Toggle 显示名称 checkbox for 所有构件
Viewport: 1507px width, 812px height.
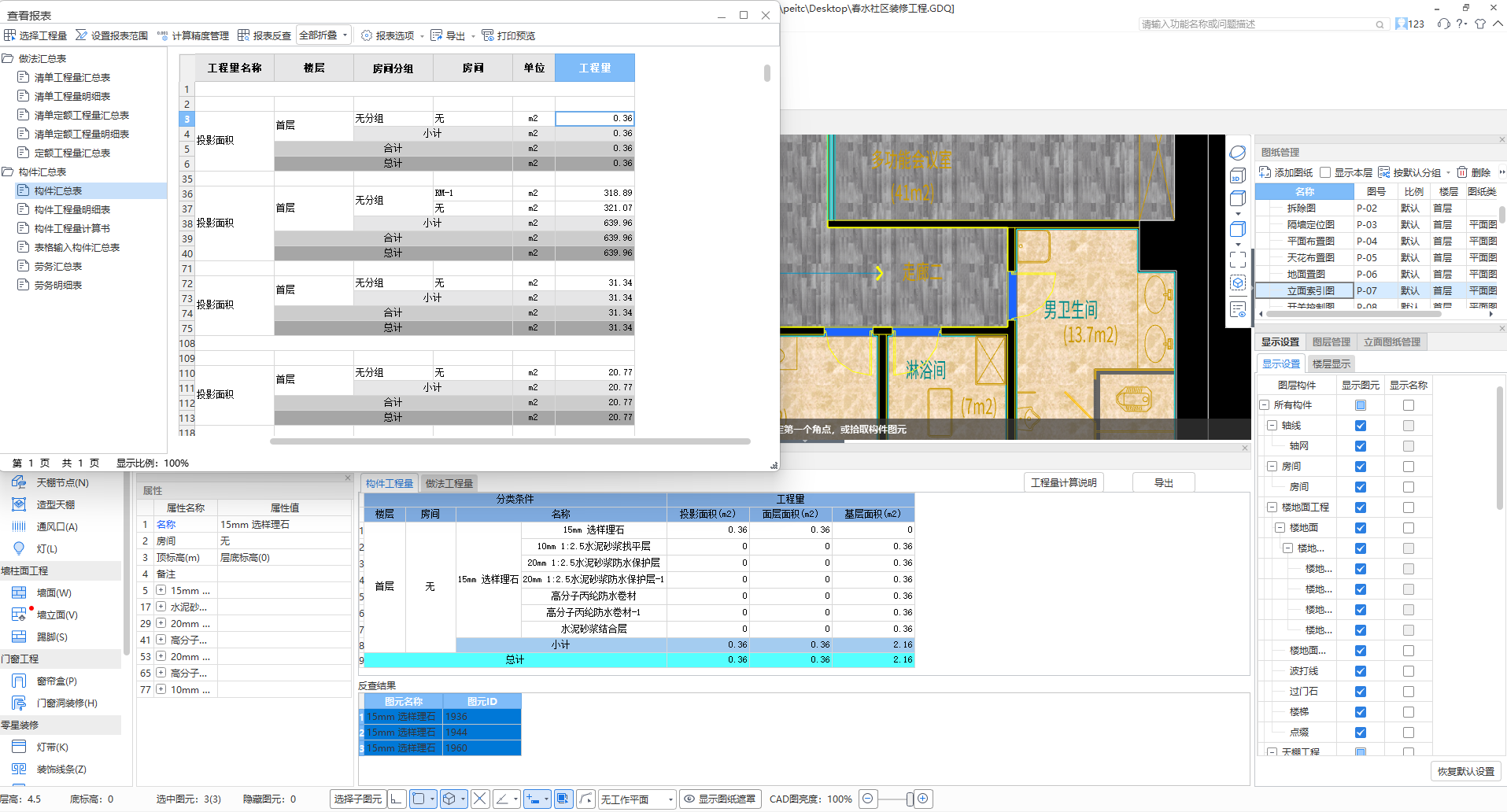[1409, 405]
